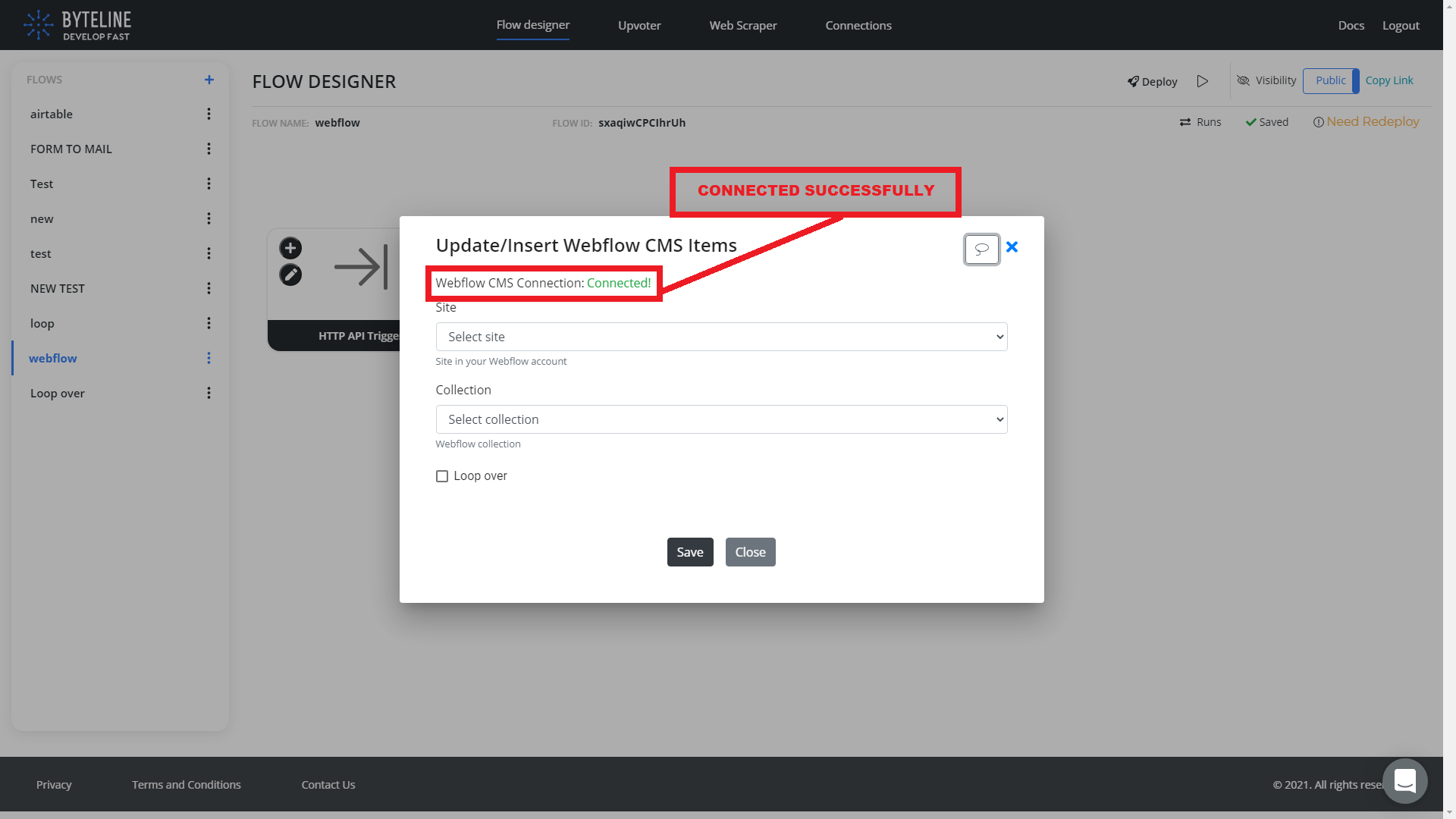Click the HTTP API Trigger arrow icon
The width and height of the screenshot is (1456, 819).
tap(361, 267)
